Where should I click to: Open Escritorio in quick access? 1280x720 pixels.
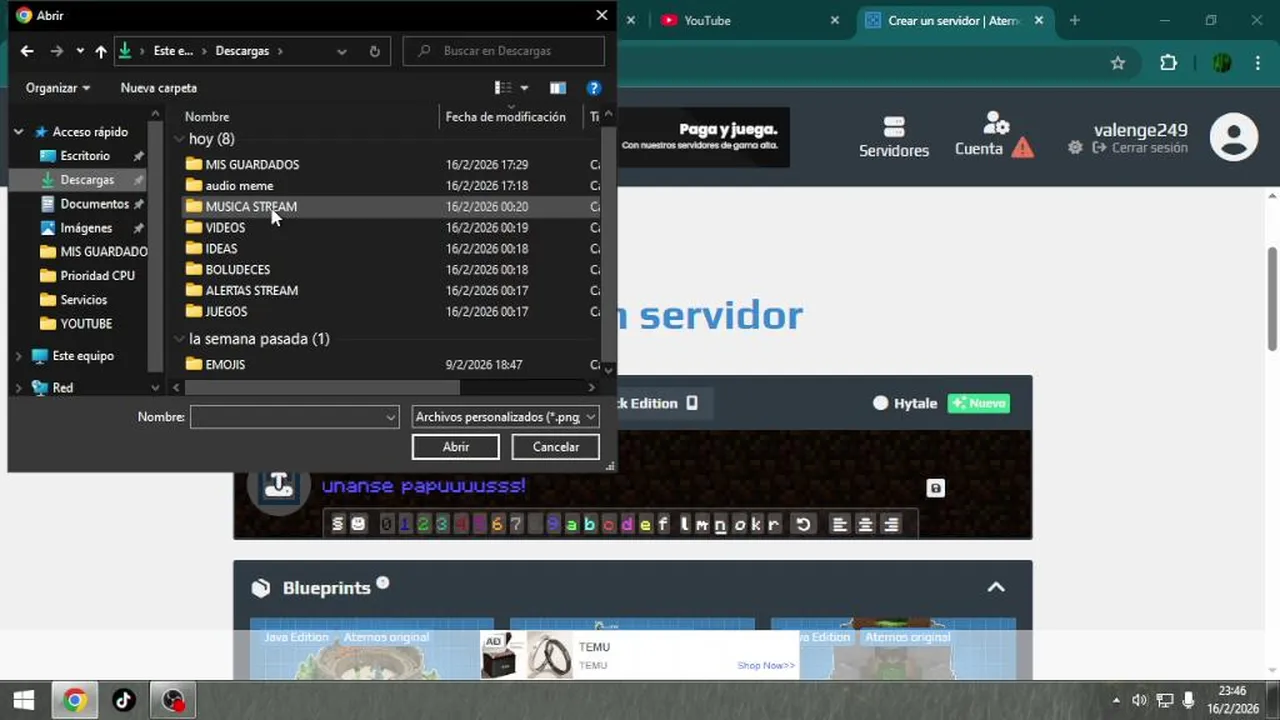(x=85, y=156)
